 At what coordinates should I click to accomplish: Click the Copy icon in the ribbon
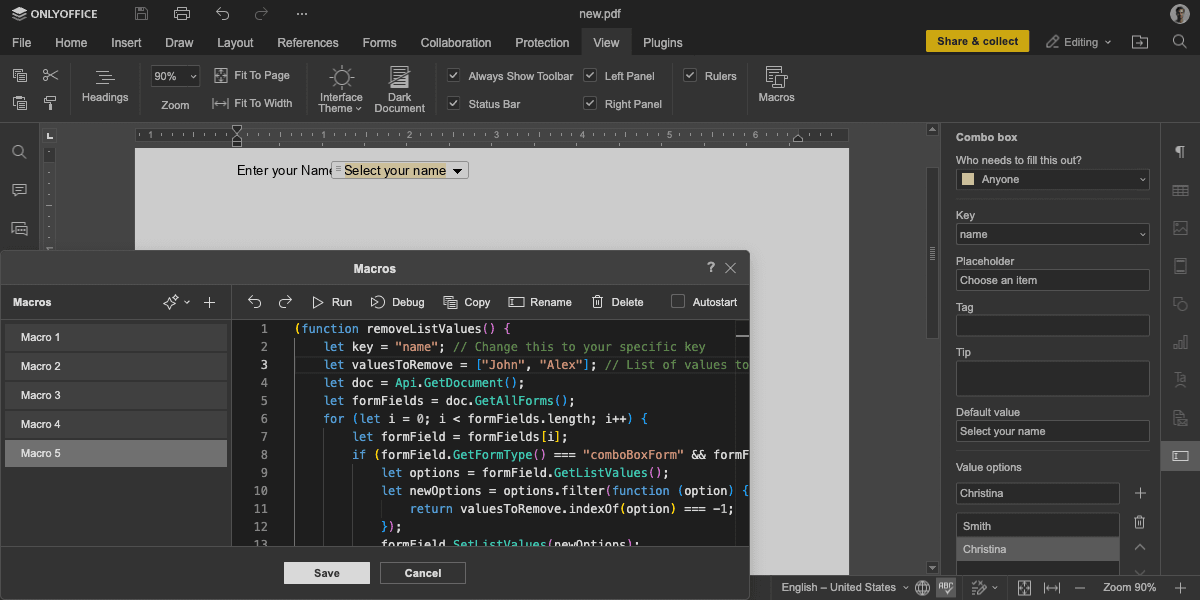(x=20, y=75)
